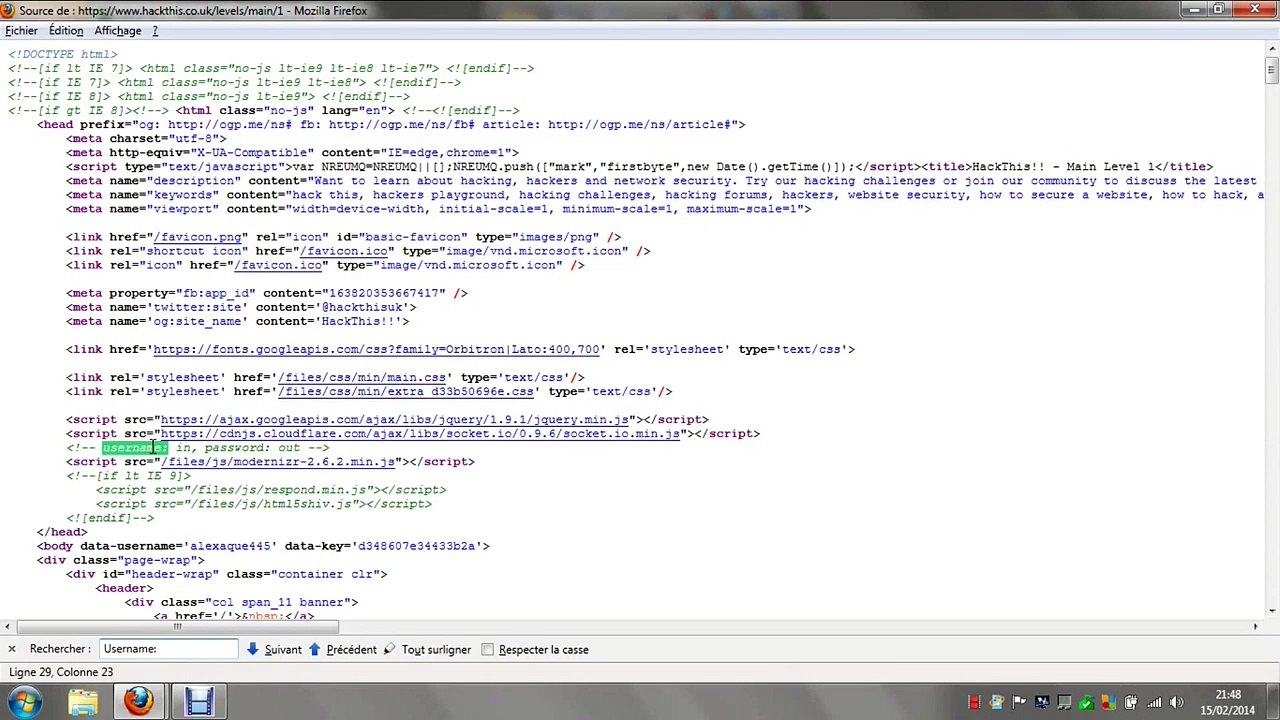Open the /favicon.png link
1280x720 pixels.
[197, 237]
